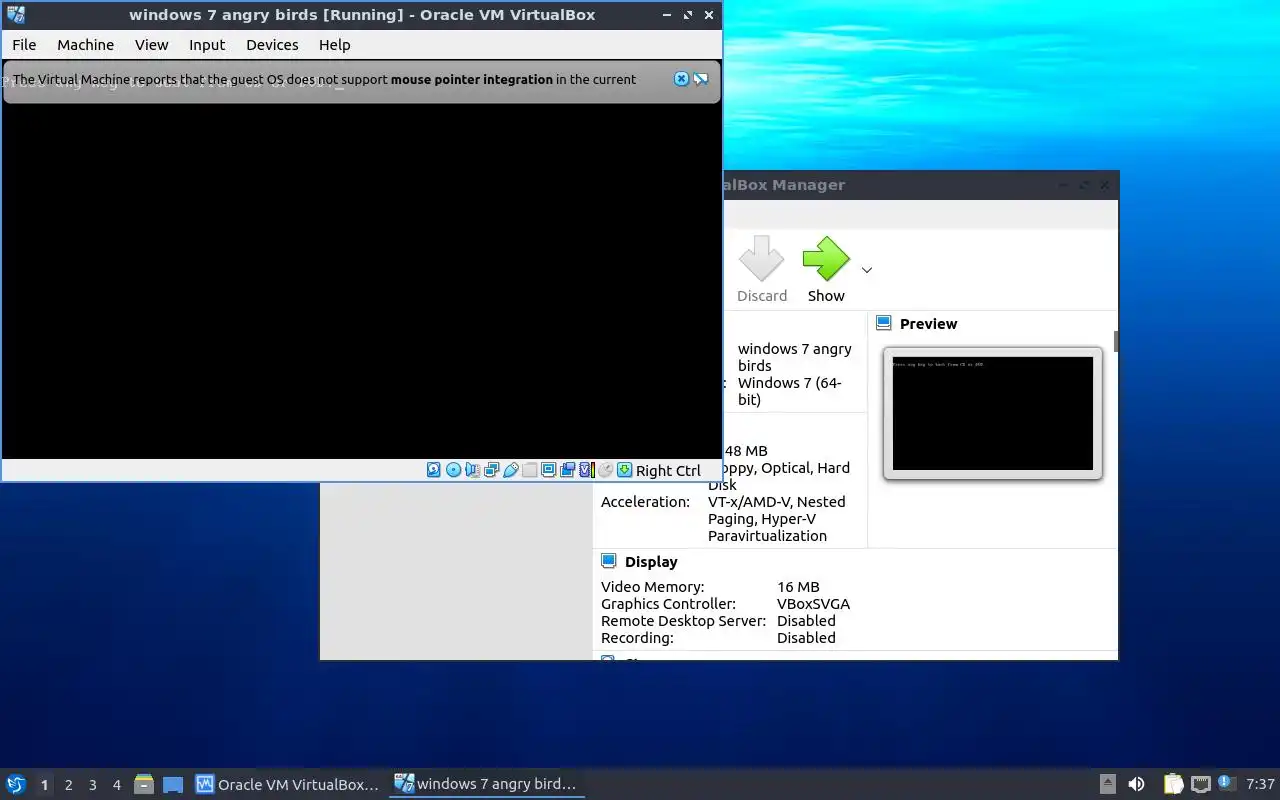Click the 'Video Memory:' label
This screenshot has width=1280, height=800.
pos(652,587)
